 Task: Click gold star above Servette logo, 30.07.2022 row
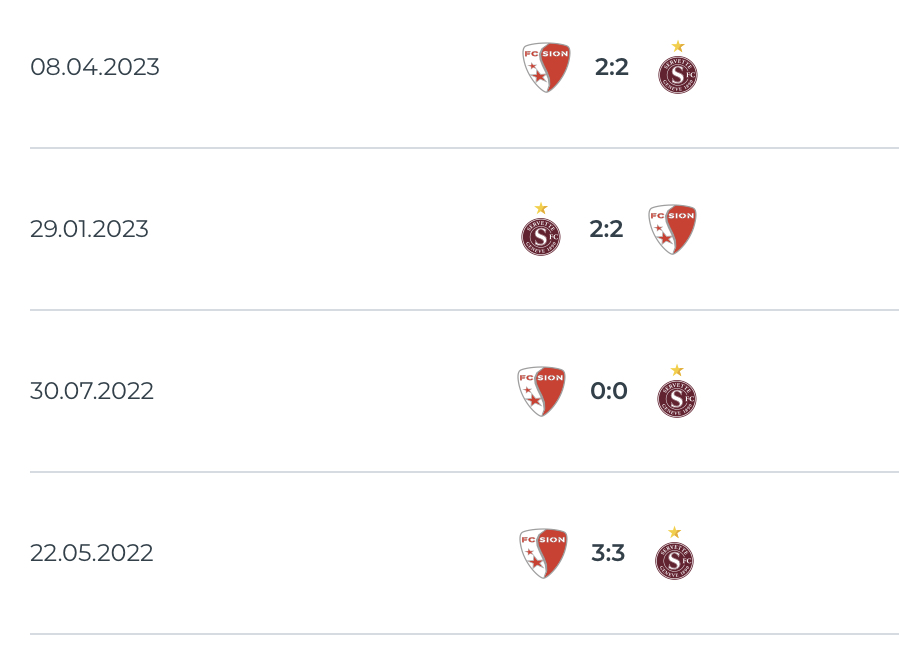(677, 370)
